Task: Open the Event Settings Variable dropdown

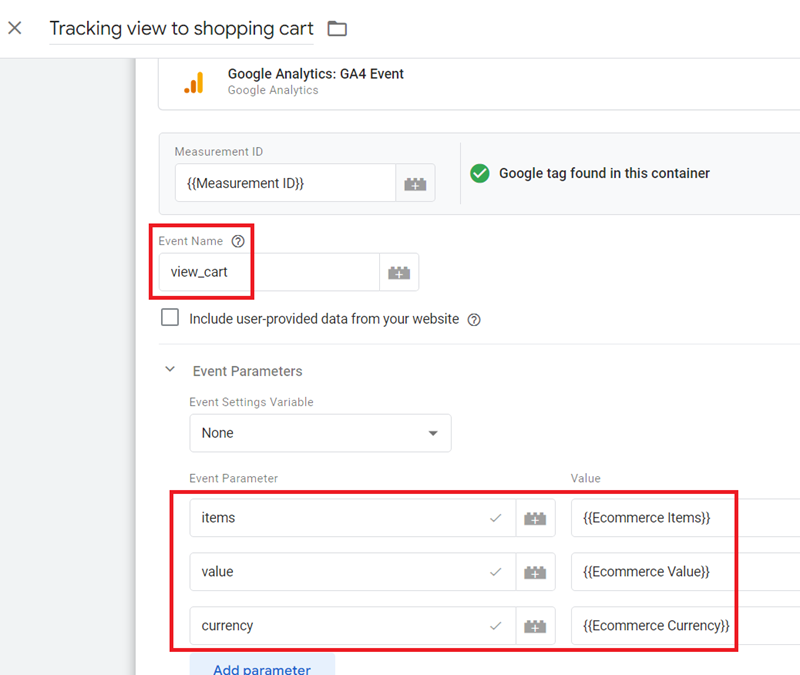Action: pyautogui.click(x=320, y=433)
